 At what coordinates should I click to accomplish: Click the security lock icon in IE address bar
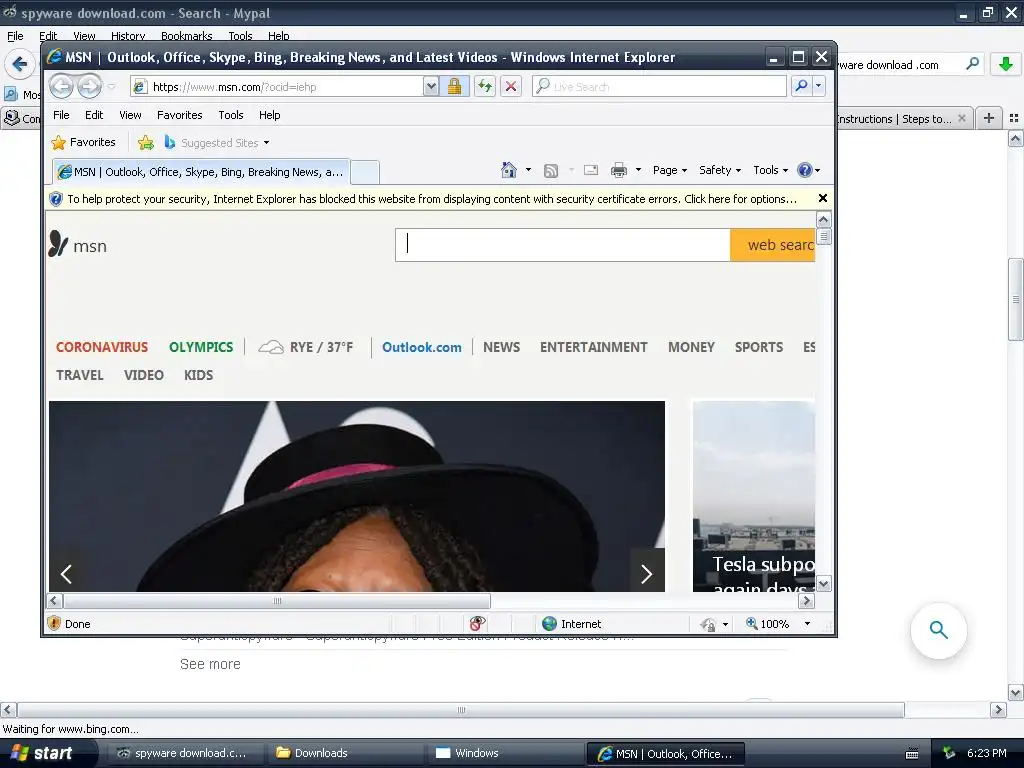point(455,86)
